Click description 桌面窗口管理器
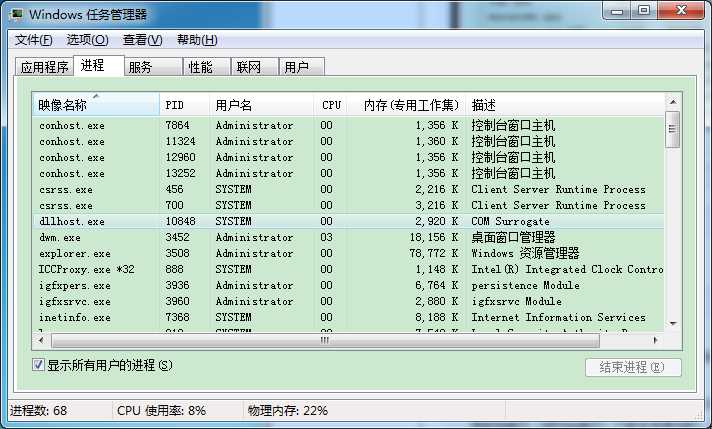This screenshot has height=429, width=712. click(x=513, y=237)
